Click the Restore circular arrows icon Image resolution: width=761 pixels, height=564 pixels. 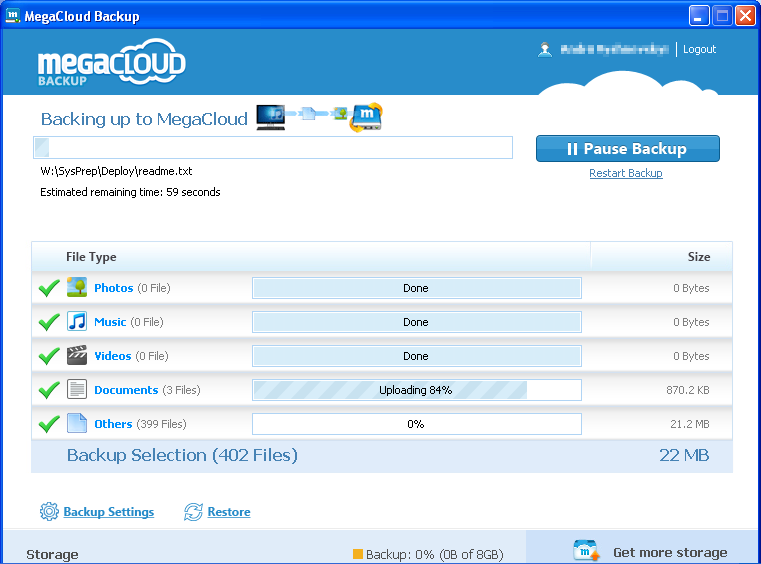point(193,512)
